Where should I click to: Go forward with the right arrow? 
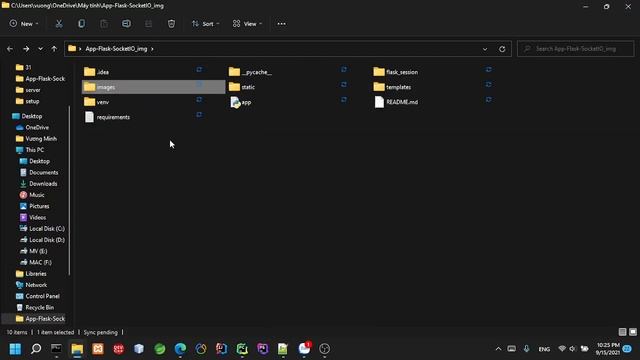pos(26,49)
